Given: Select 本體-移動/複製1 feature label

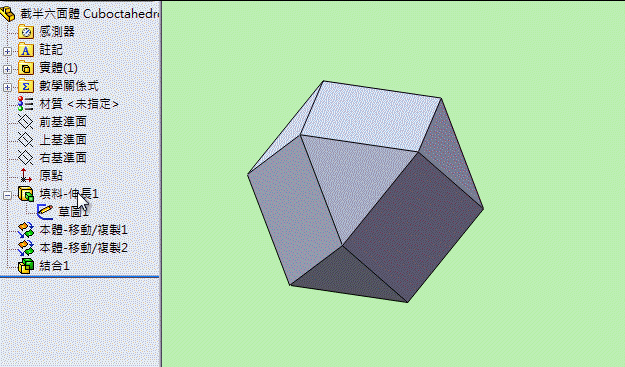Looking at the screenshot, I should tap(83, 230).
